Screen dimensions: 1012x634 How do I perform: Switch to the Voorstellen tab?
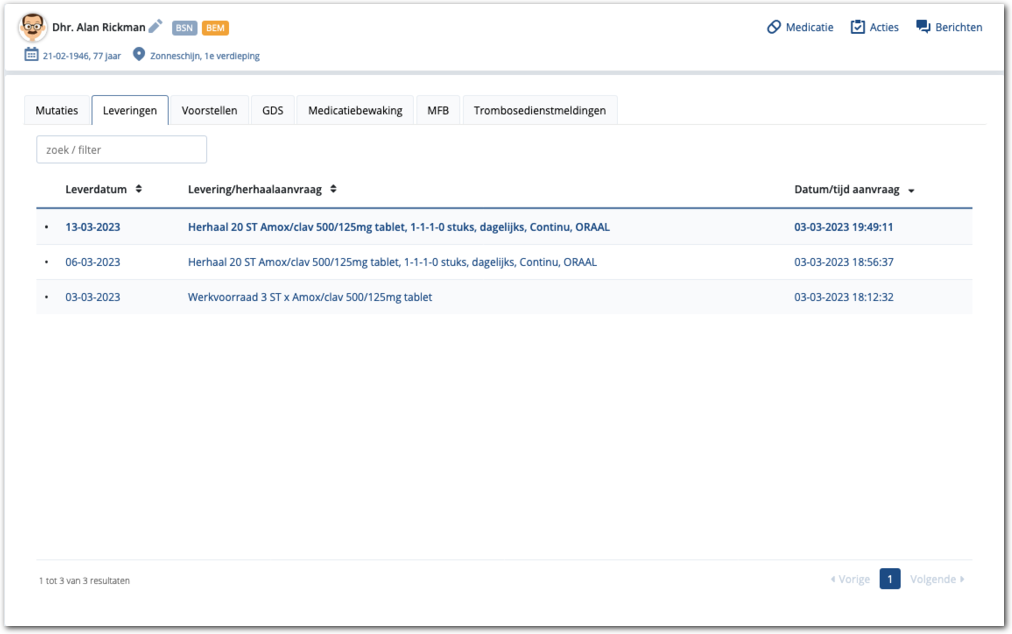[x=209, y=110]
